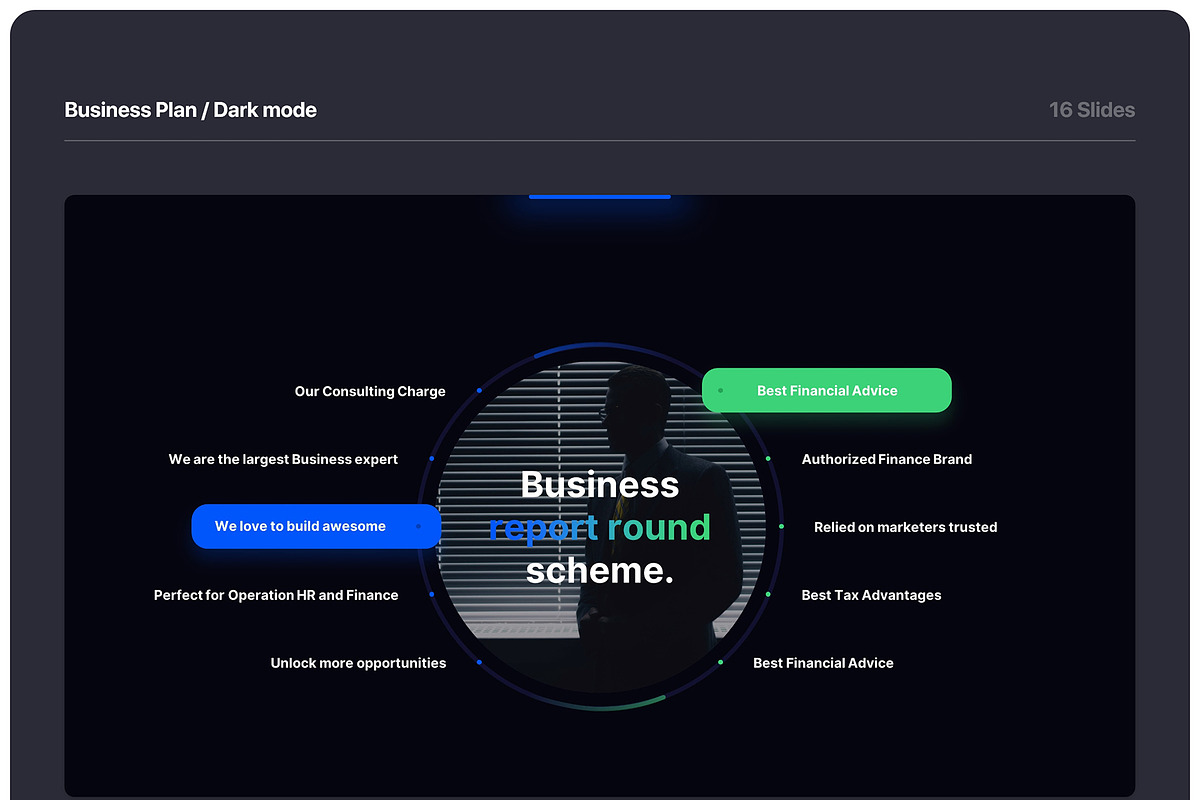Click "Perfect for Operation HR and Finance" label
This screenshot has height=800, width=1200.
click(x=276, y=595)
